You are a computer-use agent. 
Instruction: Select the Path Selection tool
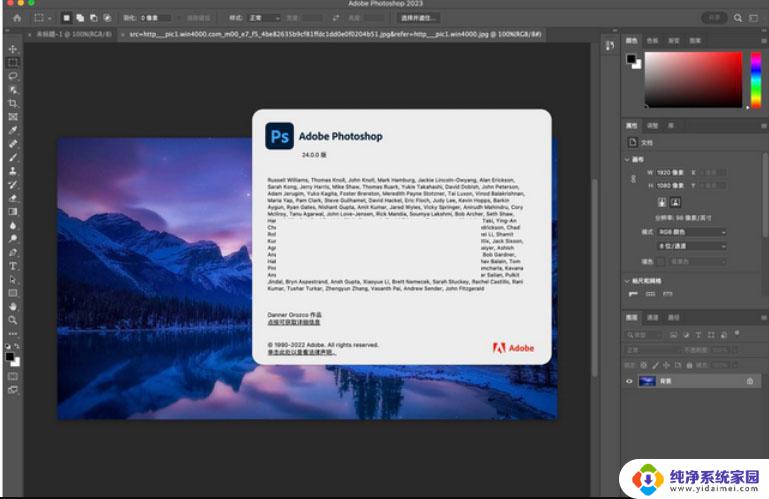13,280
